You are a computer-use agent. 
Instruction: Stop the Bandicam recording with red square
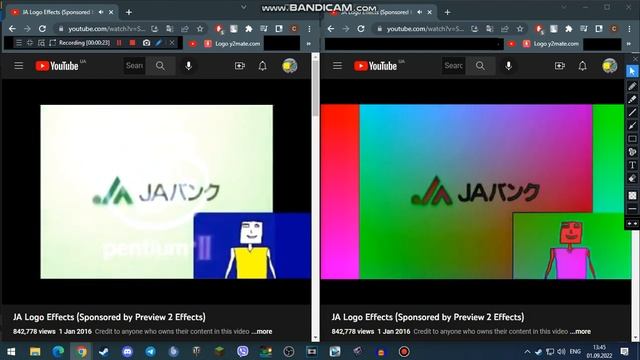tap(132, 42)
